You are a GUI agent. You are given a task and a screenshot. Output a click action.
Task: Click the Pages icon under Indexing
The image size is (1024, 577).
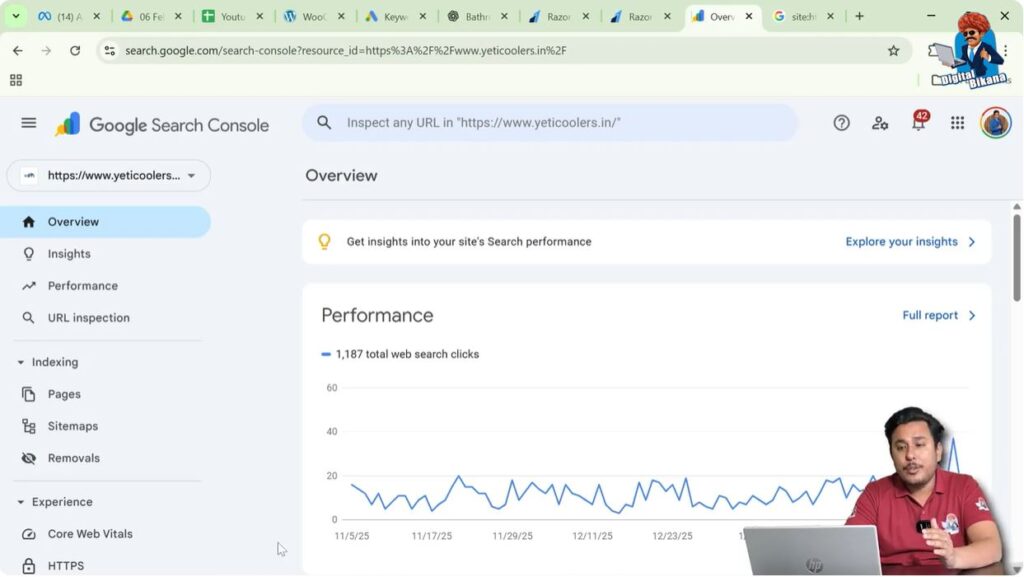[28, 394]
